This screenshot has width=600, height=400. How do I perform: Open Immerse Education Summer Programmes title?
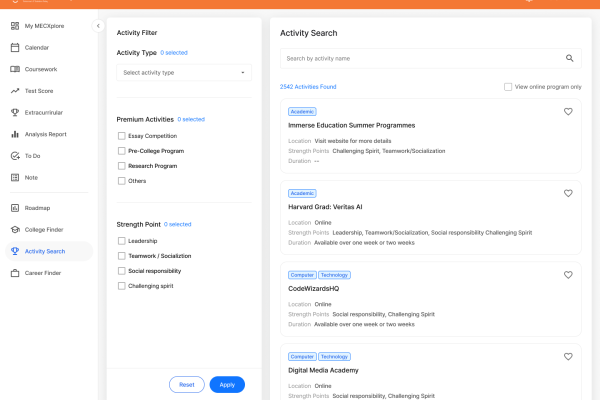point(352,125)
